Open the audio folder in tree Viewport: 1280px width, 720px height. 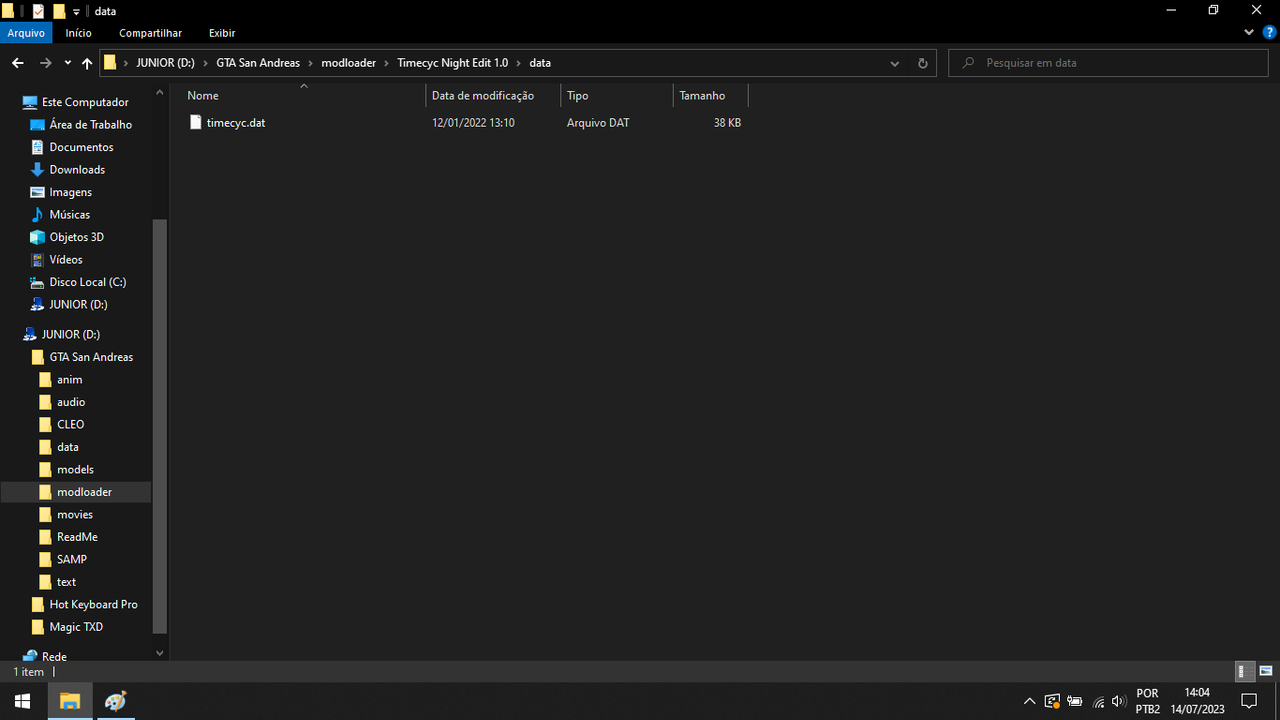pos(71,402)
